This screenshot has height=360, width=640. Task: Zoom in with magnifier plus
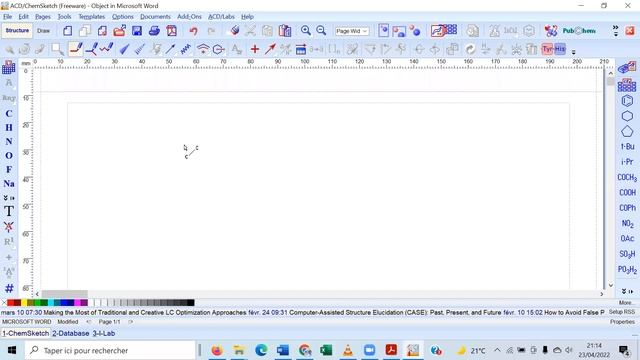(305, 31)
